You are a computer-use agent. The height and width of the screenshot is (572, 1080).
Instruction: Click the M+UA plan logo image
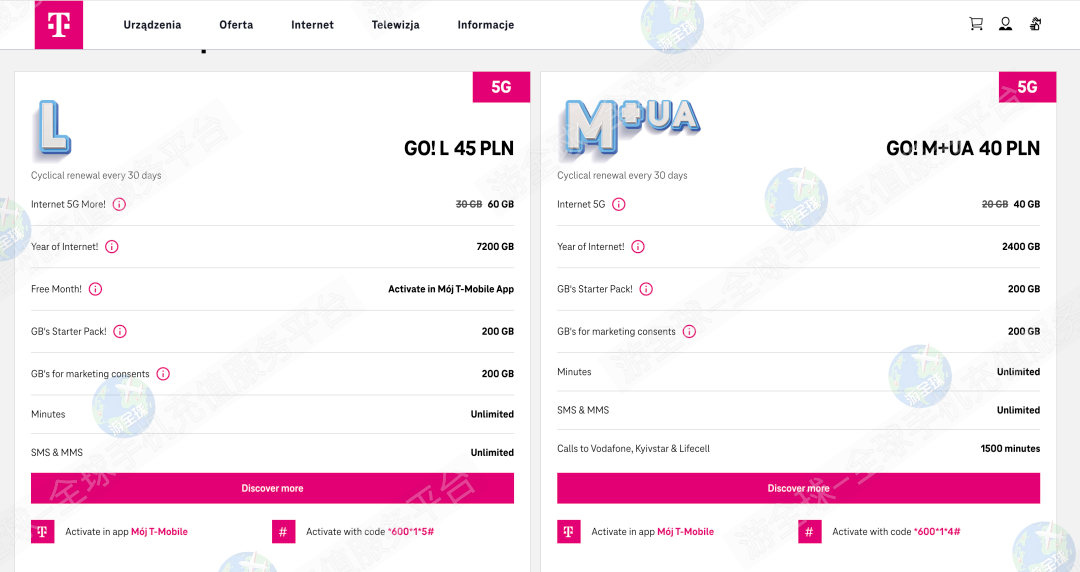630,128
